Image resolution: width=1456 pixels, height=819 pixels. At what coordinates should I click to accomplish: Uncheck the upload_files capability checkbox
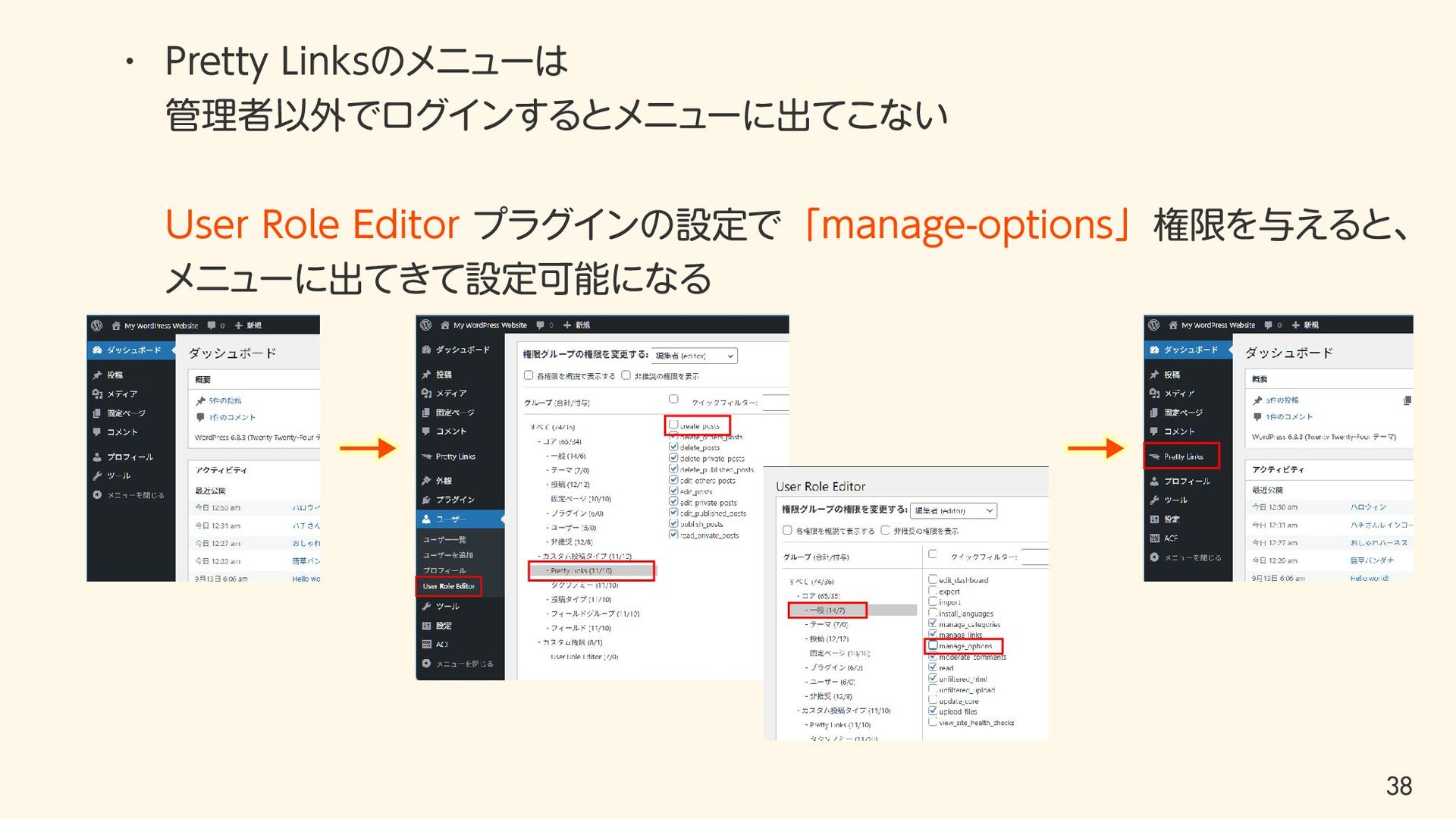(x=934, y=711)
